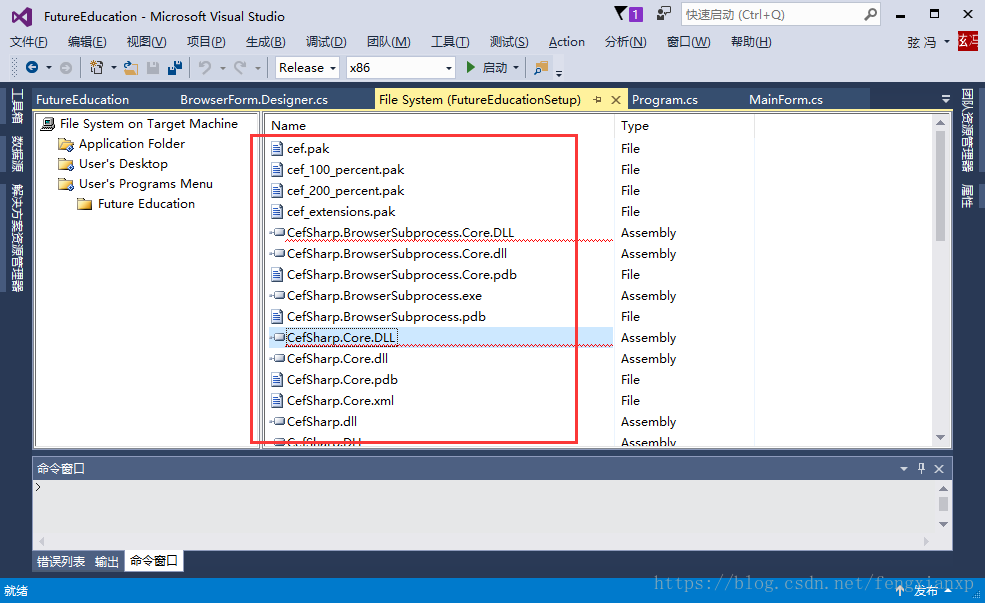
Task: Open the 工具(T) menu
Action: [450, 42]
